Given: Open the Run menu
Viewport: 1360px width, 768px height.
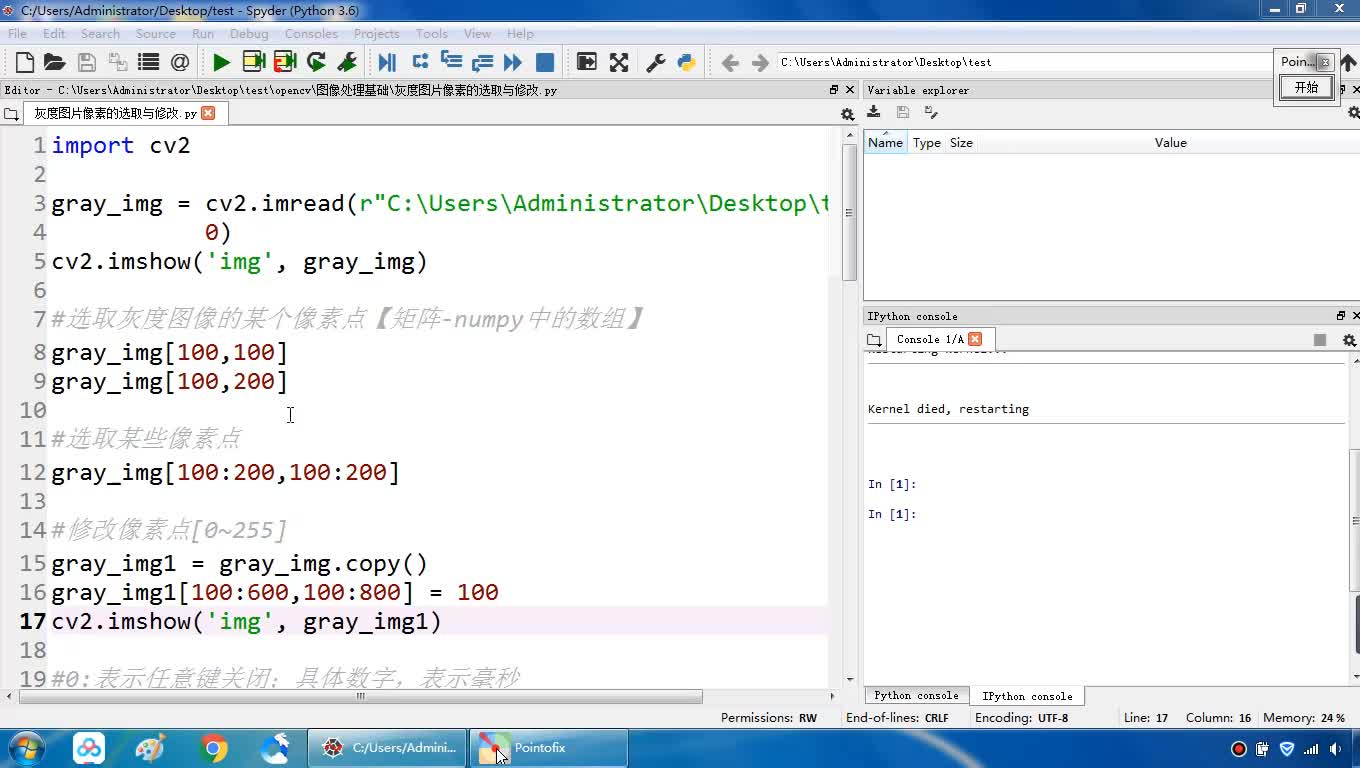Looking at the screenshot, I should (203, 33).
